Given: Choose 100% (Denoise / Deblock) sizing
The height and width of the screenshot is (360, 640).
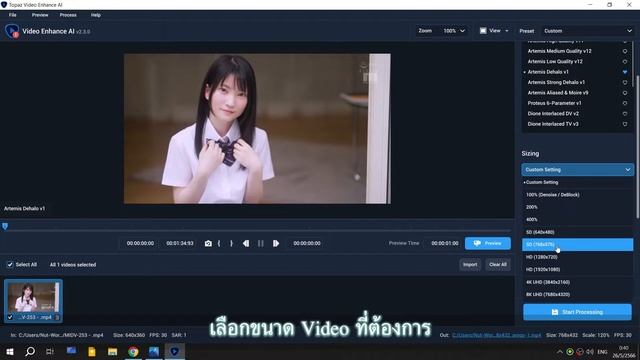Looking at the screenshot, I should click(578, 195).
